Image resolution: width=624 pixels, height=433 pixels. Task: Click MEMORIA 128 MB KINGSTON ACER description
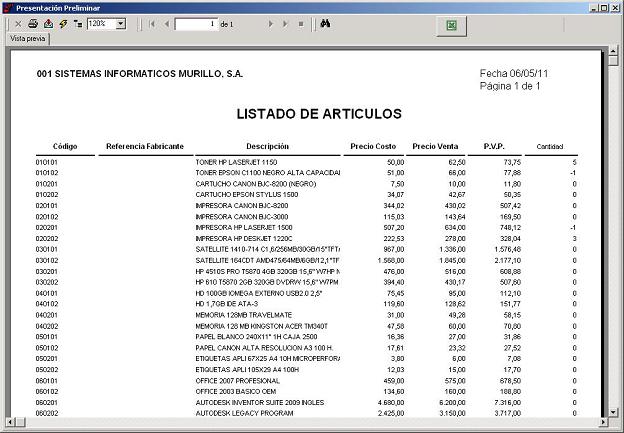[x=261, y=326]
